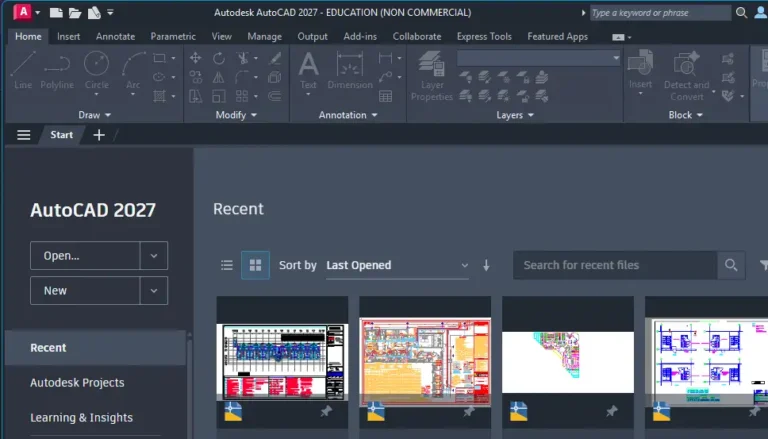
Task: Select the Mirror tool in Modify
Action: click(218, 77)
